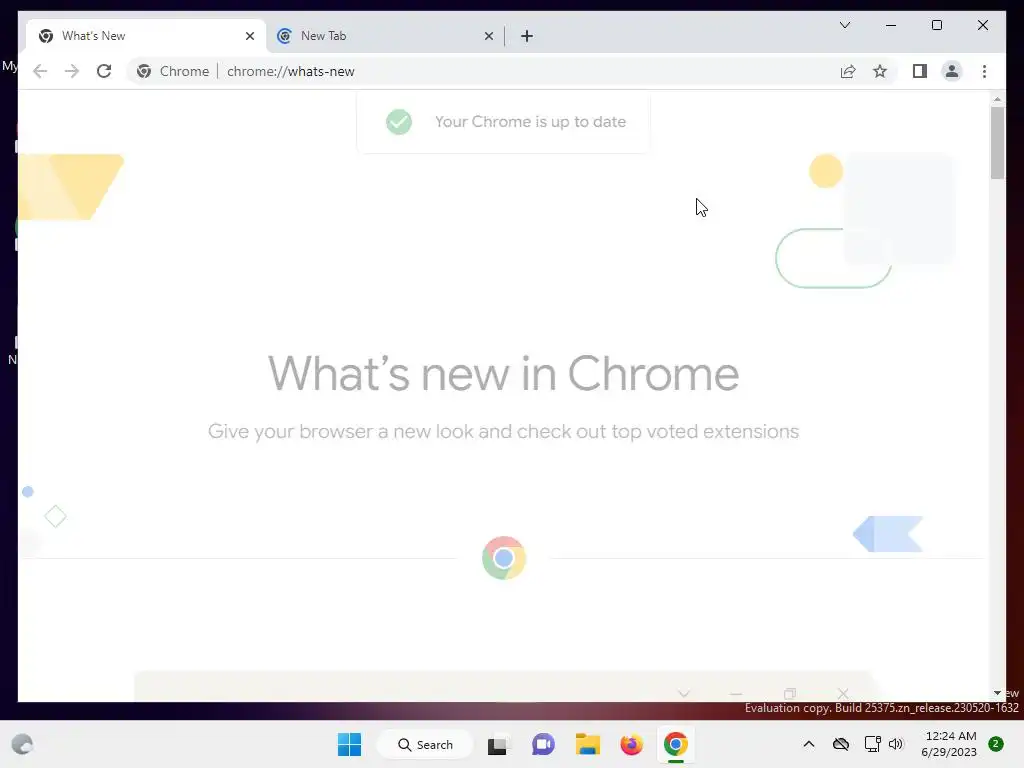
Task: Click the Chrome site info chip in address bar
Action: (173, 71)
